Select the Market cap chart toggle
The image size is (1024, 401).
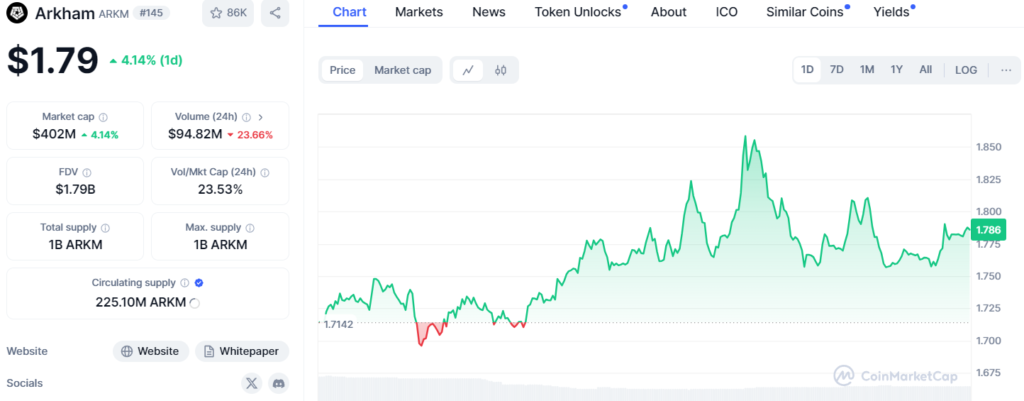(x=402, y=70)
